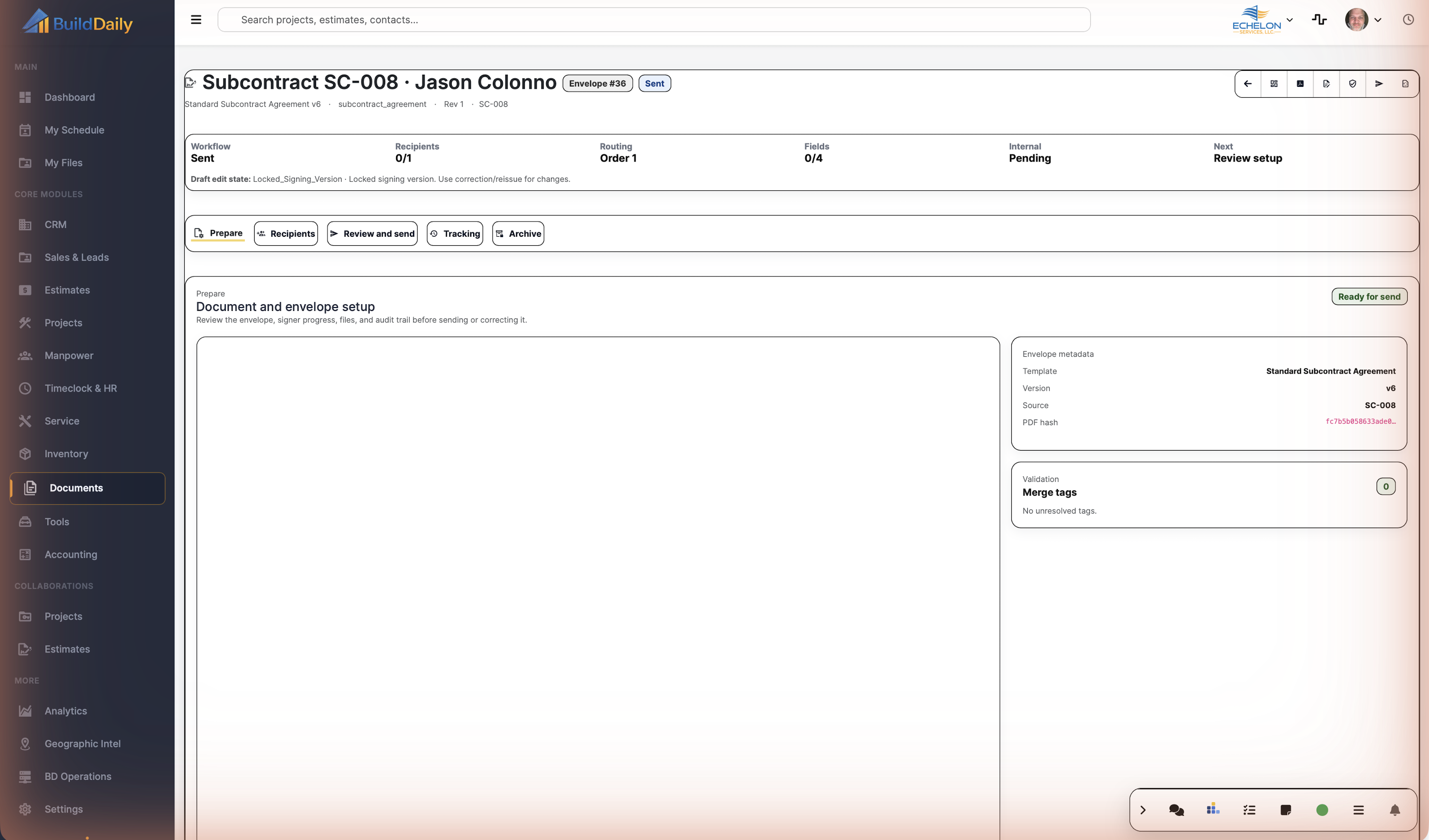Select Documents in the sidebar
The width and height of the screenshot is (1429, 840).
87,488
